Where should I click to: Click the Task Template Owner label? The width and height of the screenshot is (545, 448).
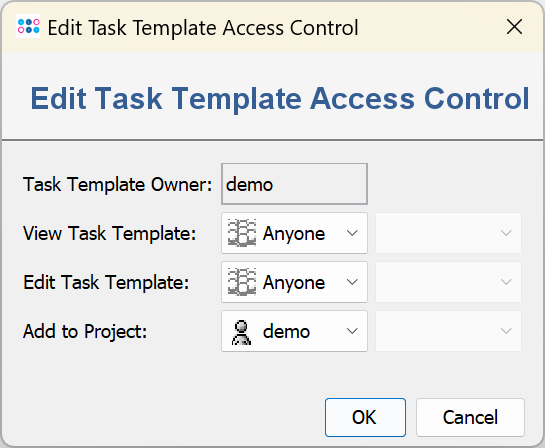117,184
